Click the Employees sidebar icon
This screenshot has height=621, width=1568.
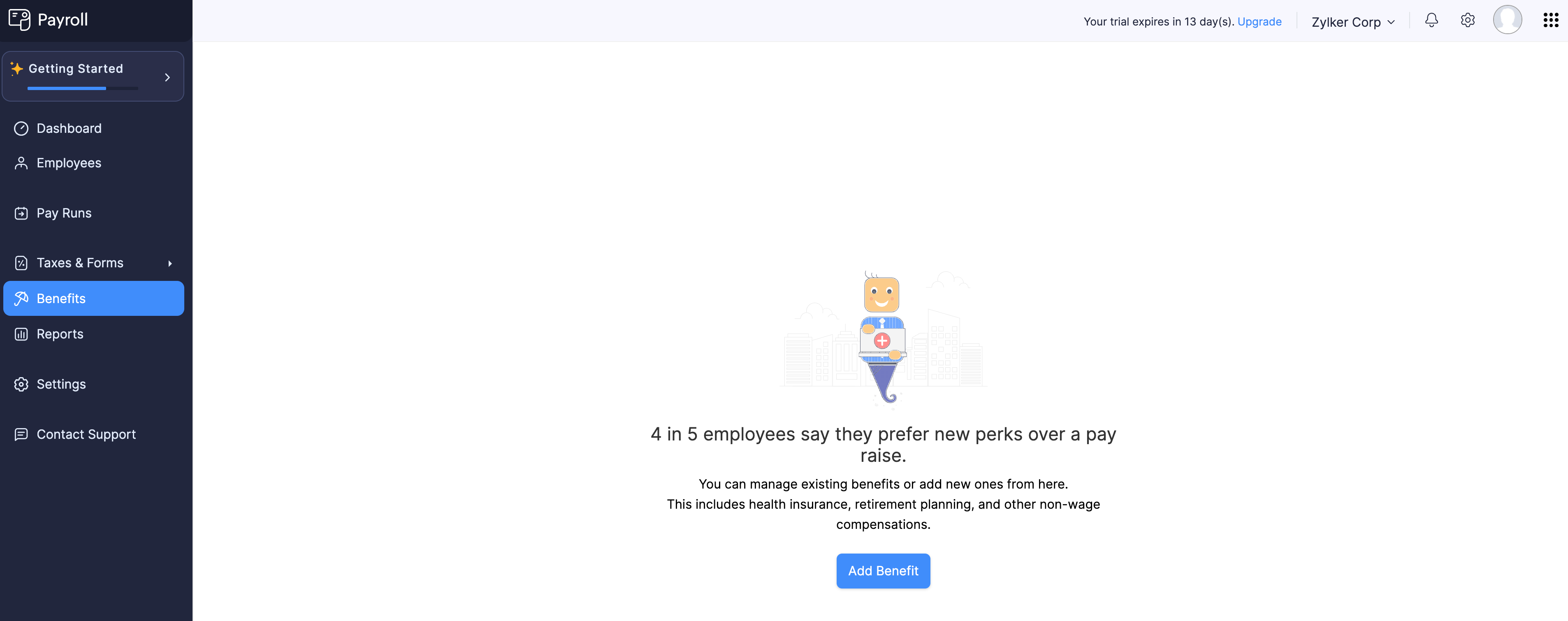click(21, 162)
